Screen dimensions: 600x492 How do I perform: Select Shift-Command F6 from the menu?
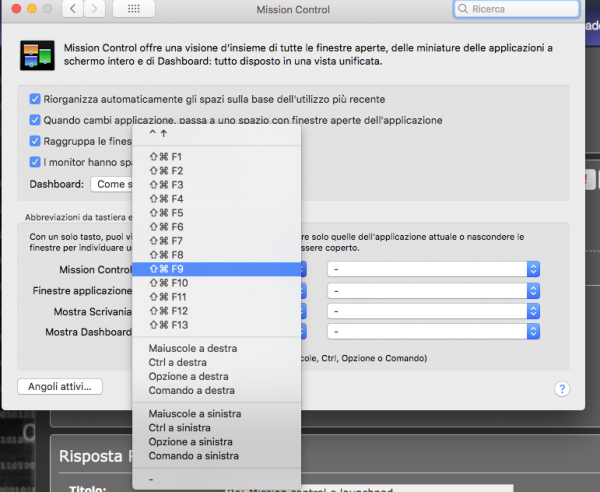pos(217,227)
